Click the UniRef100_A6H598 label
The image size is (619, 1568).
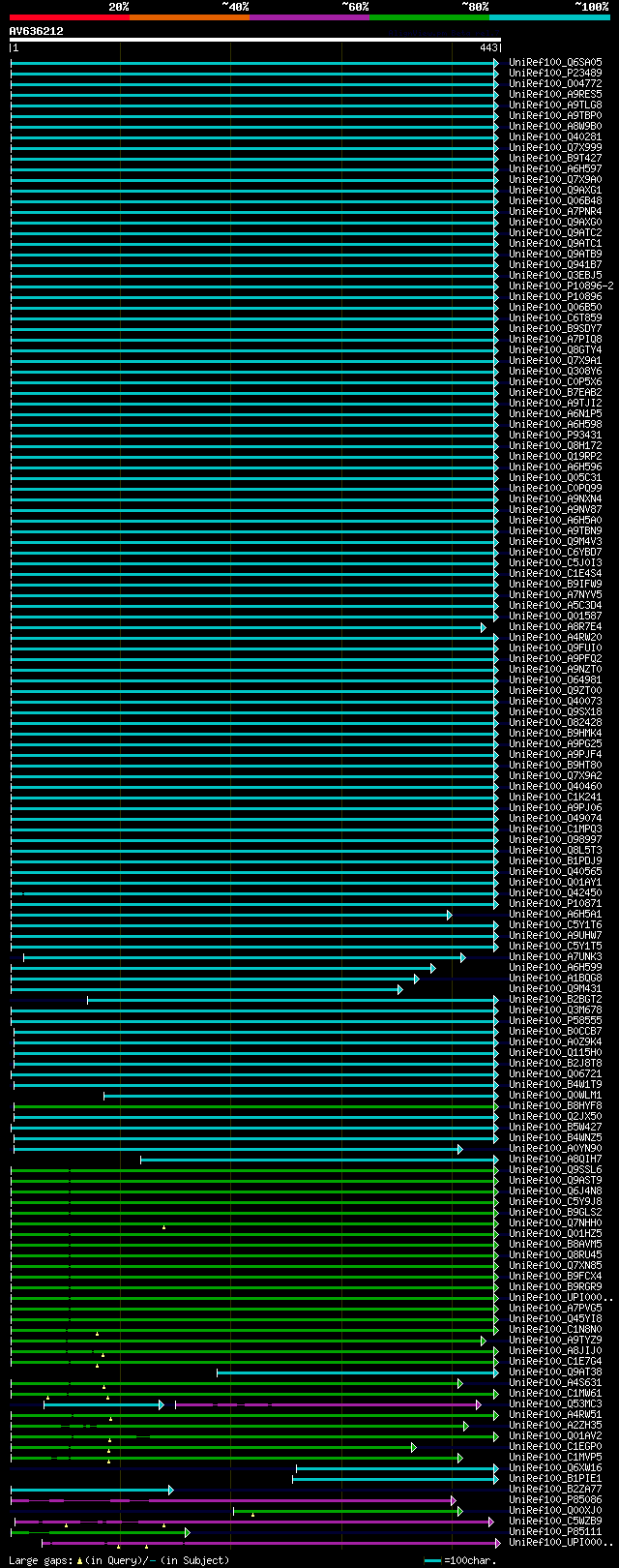pos(555,425)
